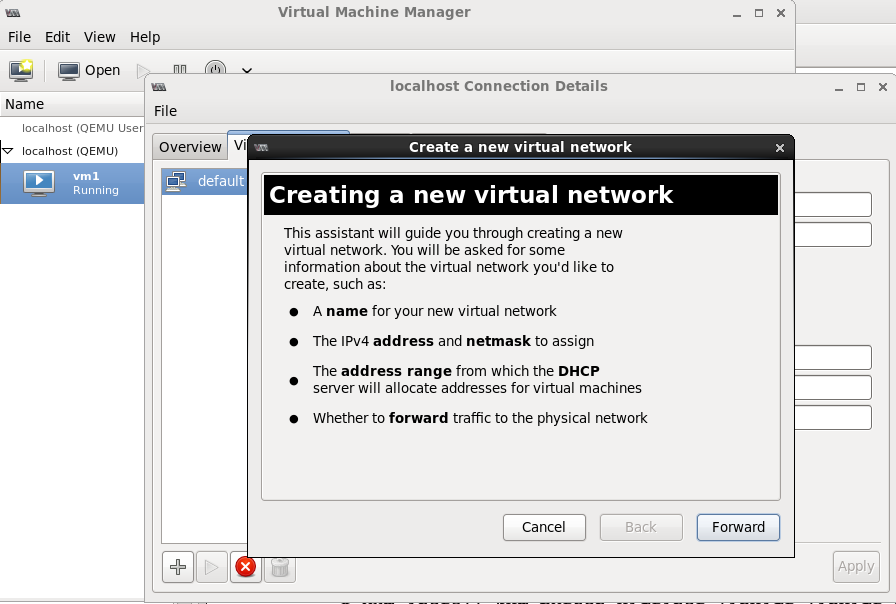Screen dimensions: 896x604
Task: Click the topmost partially hidden input field
Action: (x=833, y=205)
